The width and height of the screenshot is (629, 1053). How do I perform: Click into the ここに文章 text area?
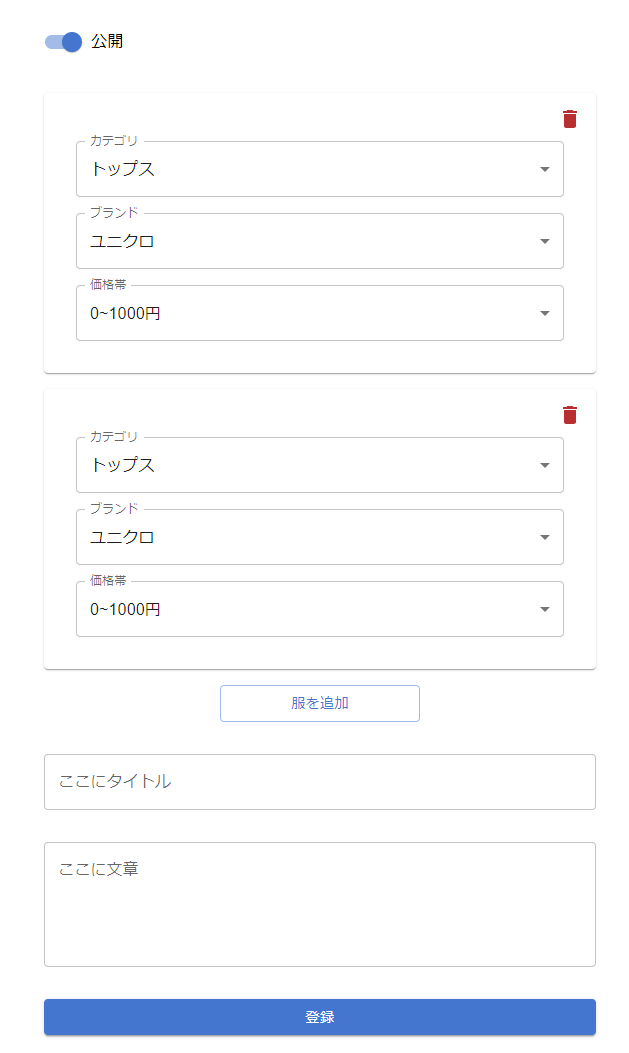point(320,904)
